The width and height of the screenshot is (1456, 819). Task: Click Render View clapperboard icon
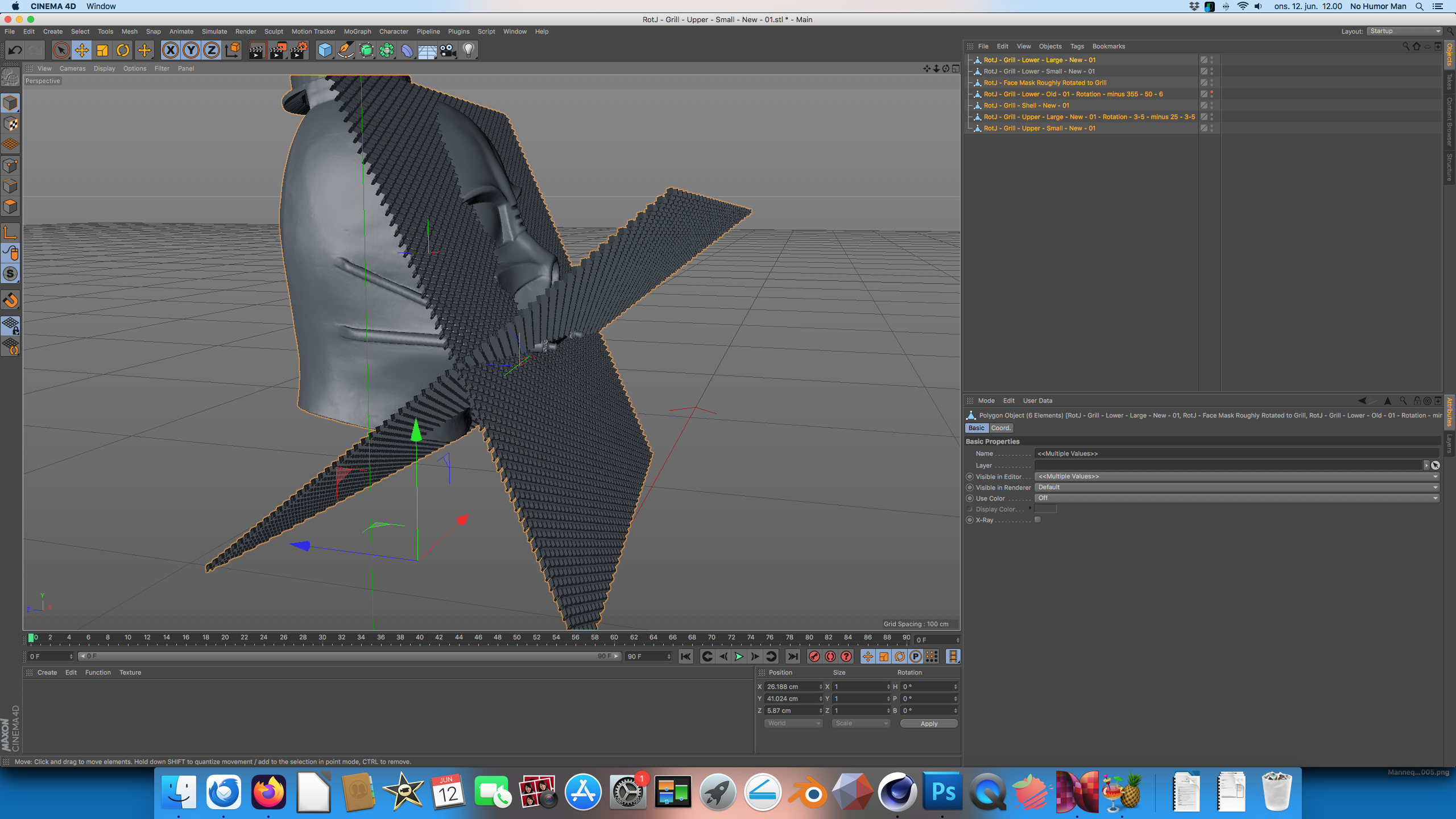coord(257,51)
